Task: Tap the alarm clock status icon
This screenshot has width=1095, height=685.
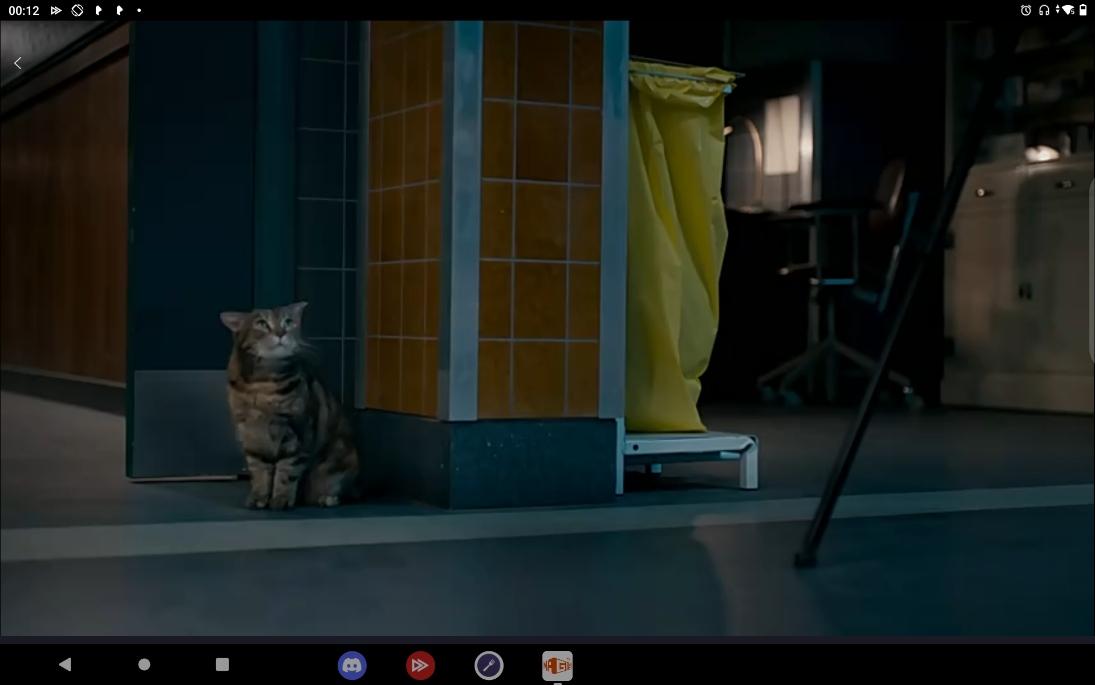Action: click(x=1026, y=10)
